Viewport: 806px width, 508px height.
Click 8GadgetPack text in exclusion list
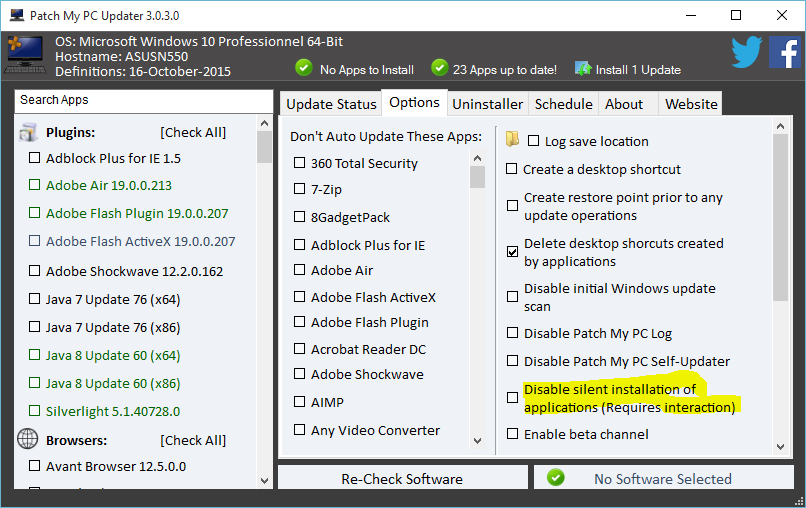click(x=350, y=217)
